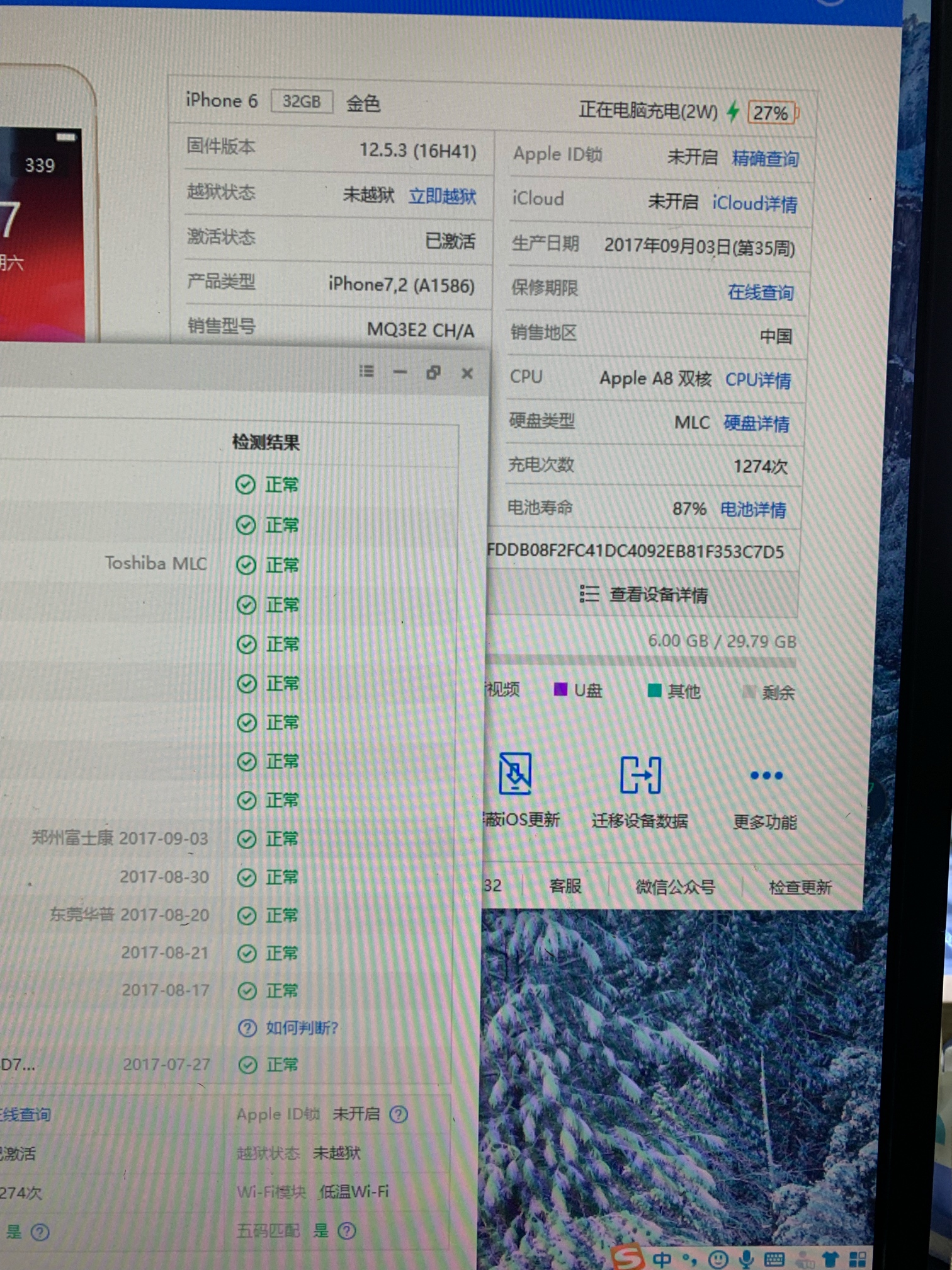Open the report window list menu icon
Screen dimensions: 952x1270
[366, 371]
